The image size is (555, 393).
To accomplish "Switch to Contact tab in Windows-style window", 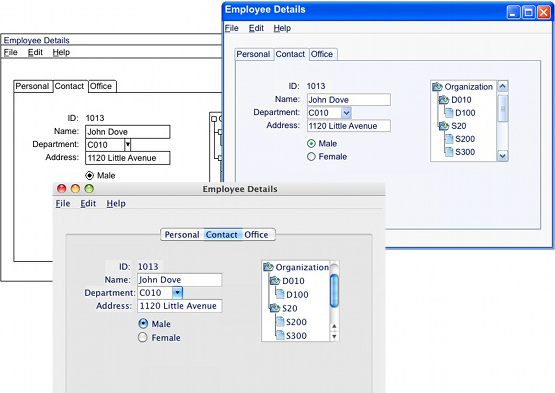I will point(291,54).
